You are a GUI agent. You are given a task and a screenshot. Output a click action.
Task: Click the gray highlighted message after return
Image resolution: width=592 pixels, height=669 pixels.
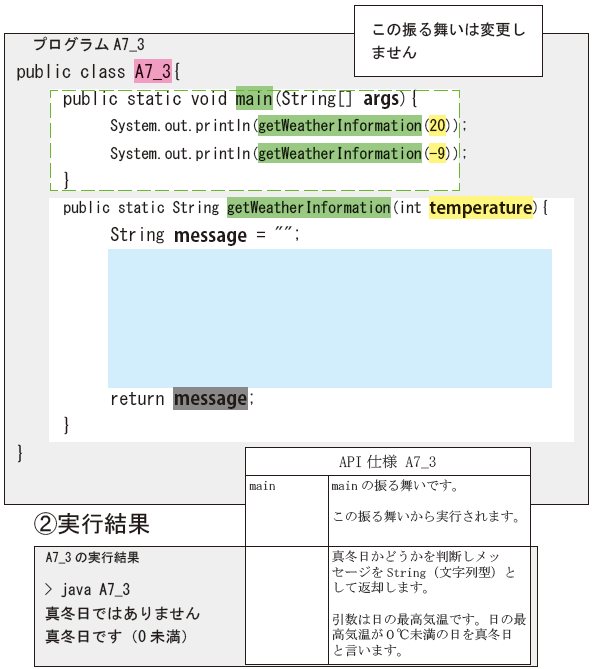point(210,398)
